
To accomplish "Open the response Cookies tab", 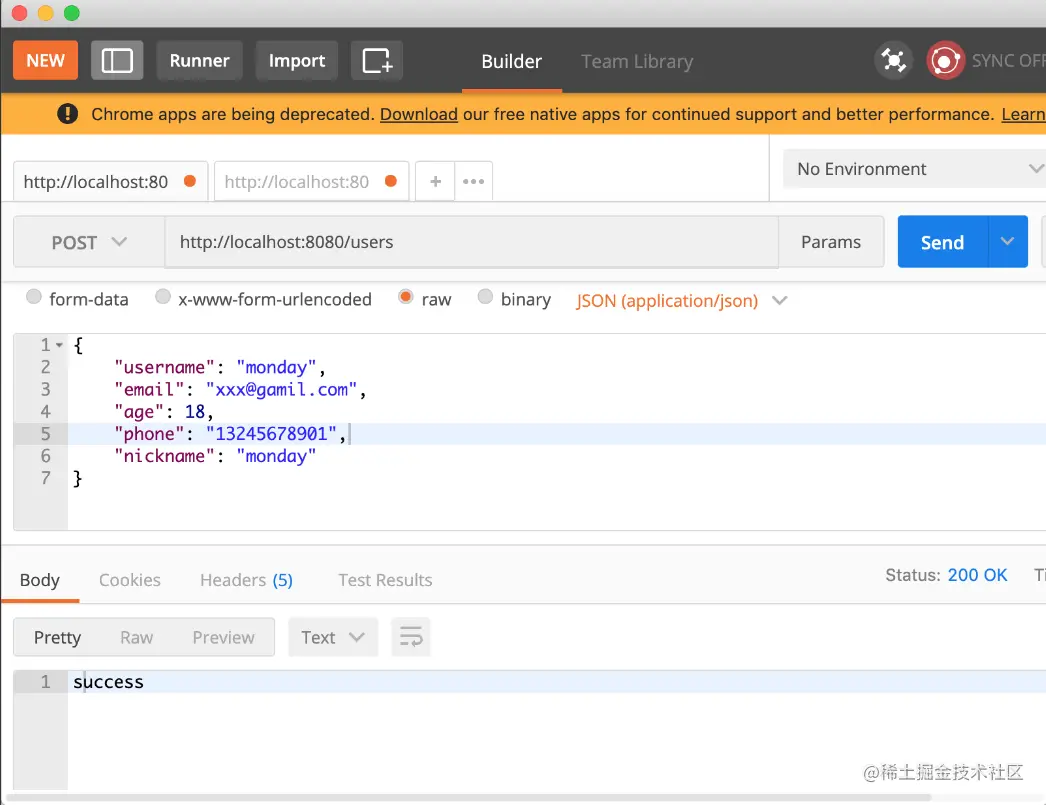I will tap(130, 580).
